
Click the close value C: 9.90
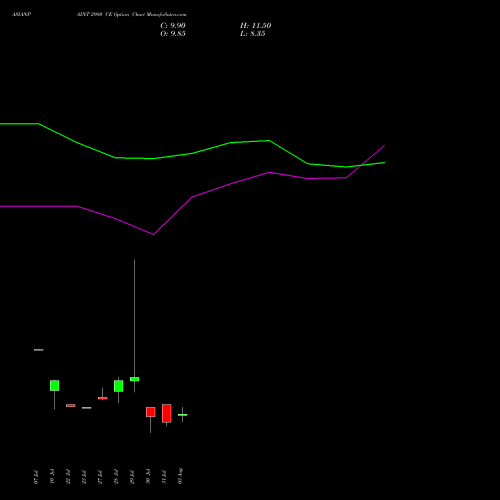point(173,26)
